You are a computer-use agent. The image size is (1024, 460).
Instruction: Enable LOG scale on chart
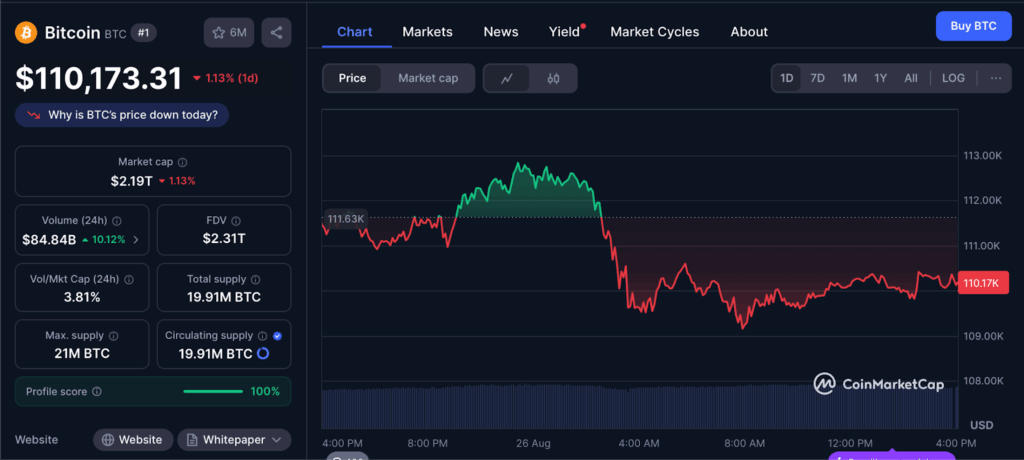(953, 78)
